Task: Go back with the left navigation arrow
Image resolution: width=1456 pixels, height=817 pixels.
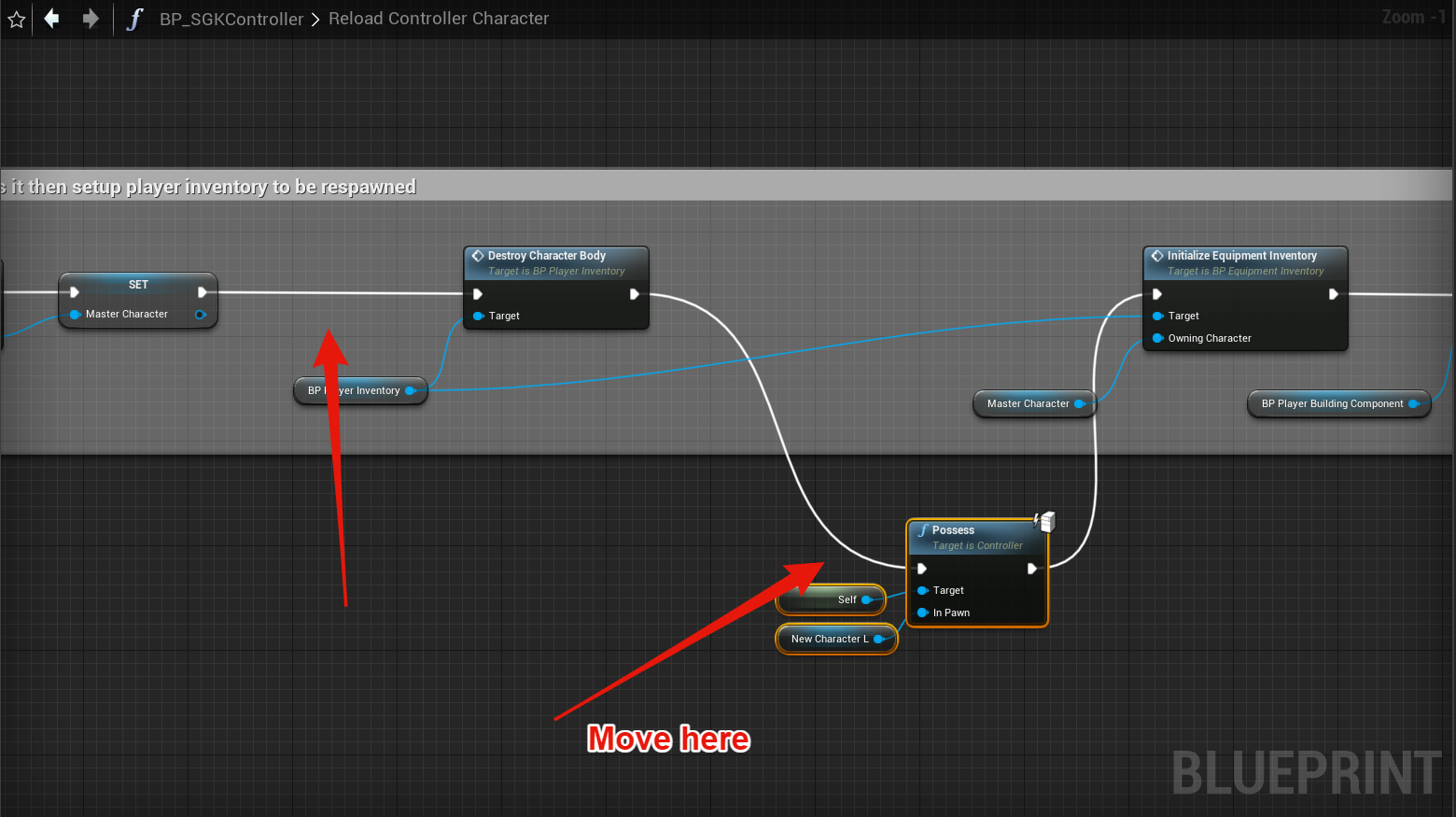Action: [52, 18]
